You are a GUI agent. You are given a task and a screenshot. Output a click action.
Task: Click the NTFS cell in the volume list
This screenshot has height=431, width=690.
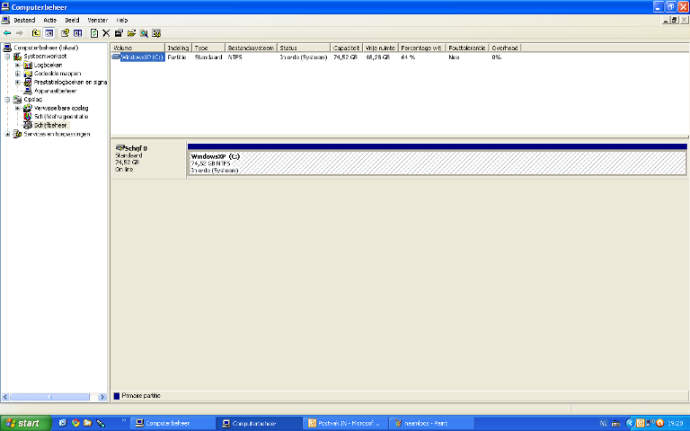click(x=235, y=57)
